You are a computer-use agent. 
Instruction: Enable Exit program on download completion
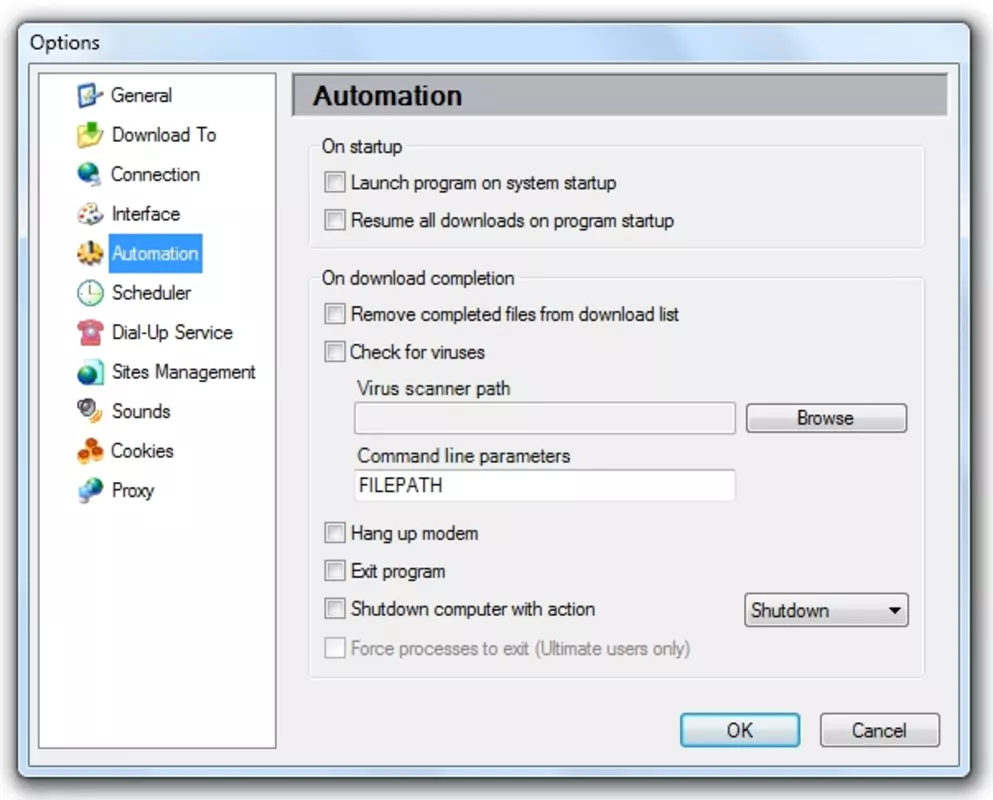click(x=335, y=571)
